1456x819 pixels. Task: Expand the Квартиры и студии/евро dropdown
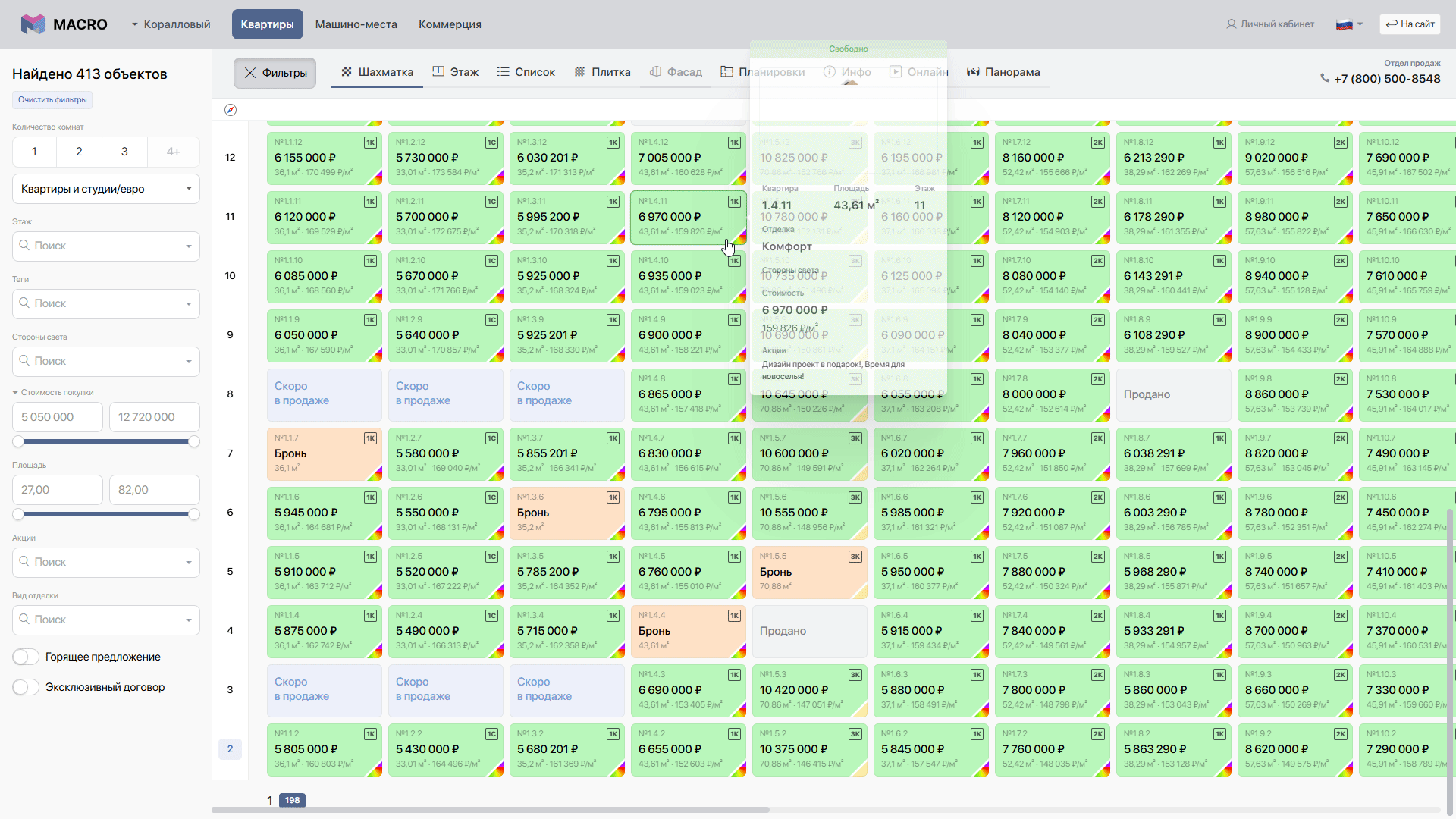[x=106, y=189]
